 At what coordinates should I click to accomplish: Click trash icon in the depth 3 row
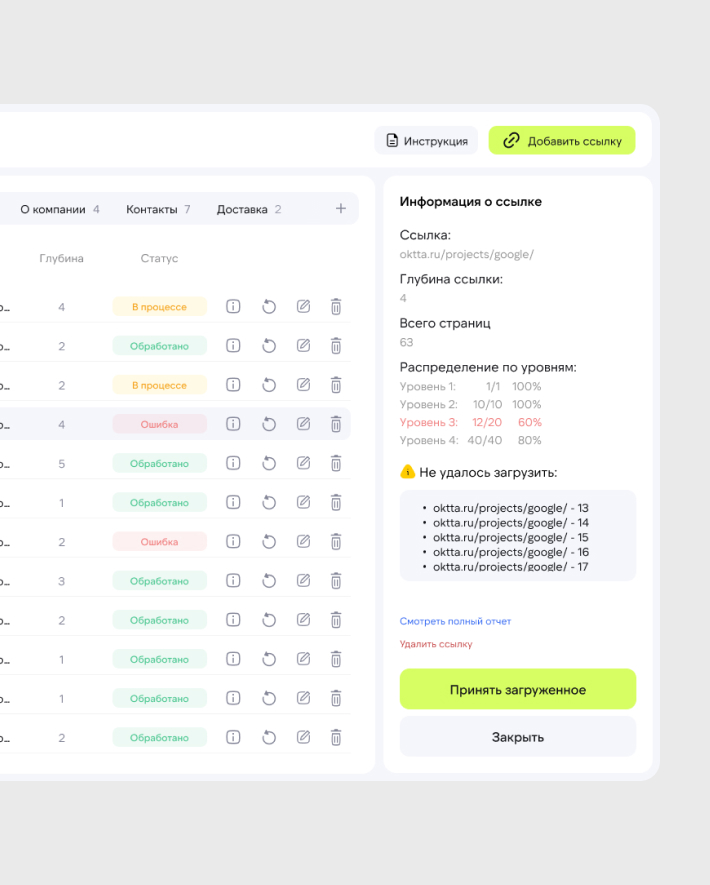[336, 581]
